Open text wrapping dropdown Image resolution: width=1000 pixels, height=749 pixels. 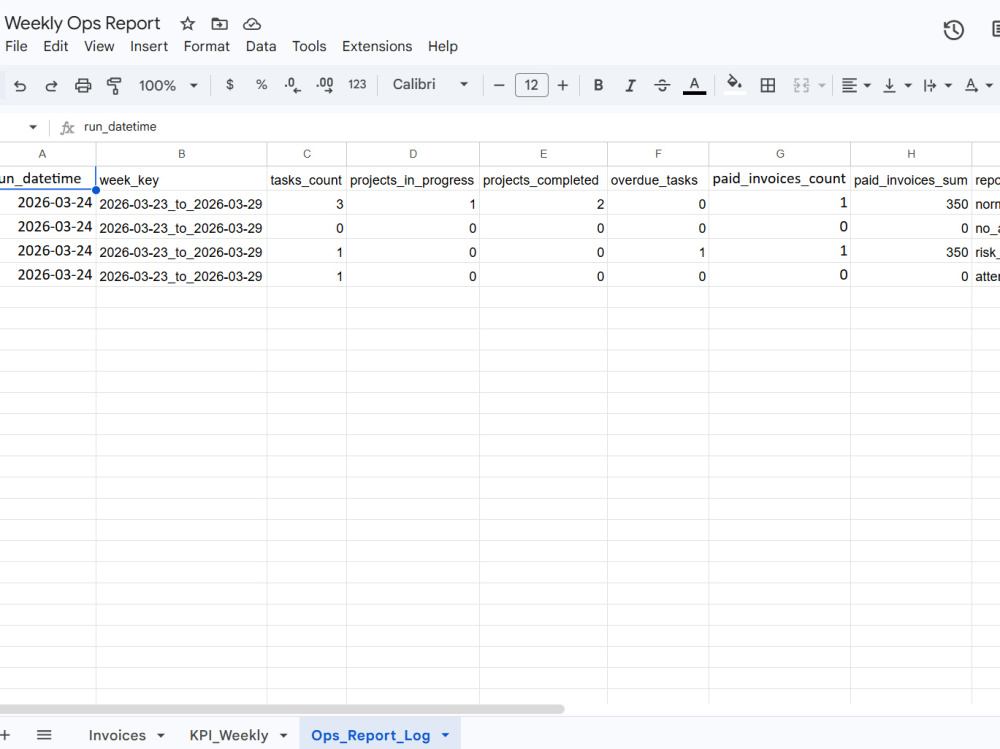pos(937,85)
